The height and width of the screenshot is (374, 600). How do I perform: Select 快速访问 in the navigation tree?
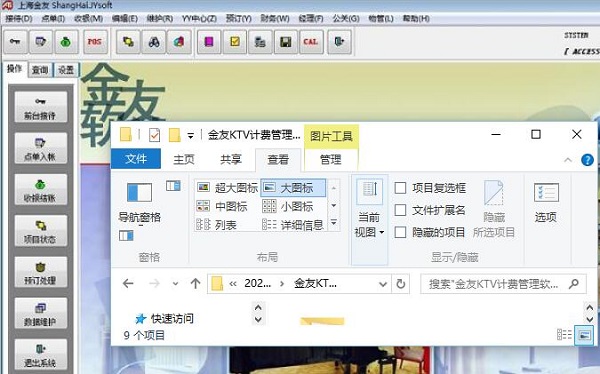(x=165, y=318)
